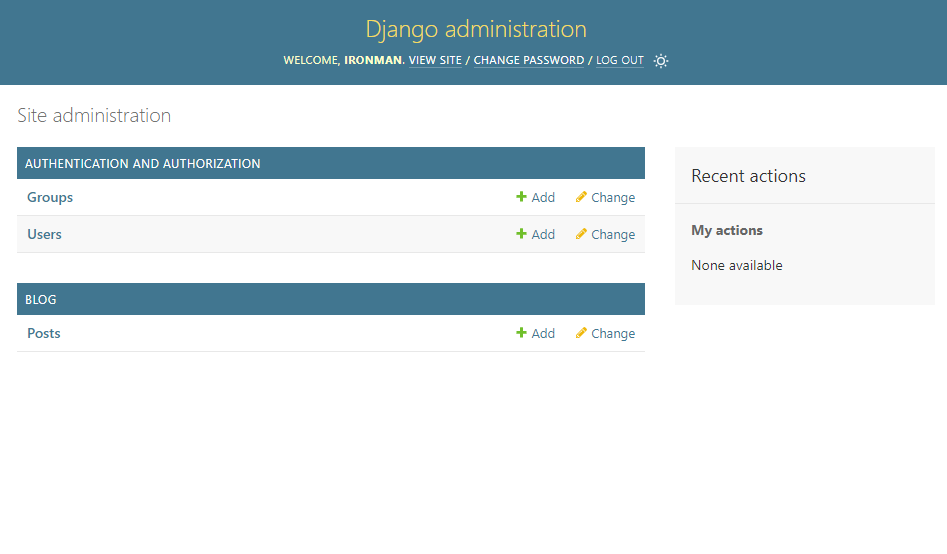This screenshot has height=554, width=947.
Task: Click the My actions subheading
Action: pos(727,230)
